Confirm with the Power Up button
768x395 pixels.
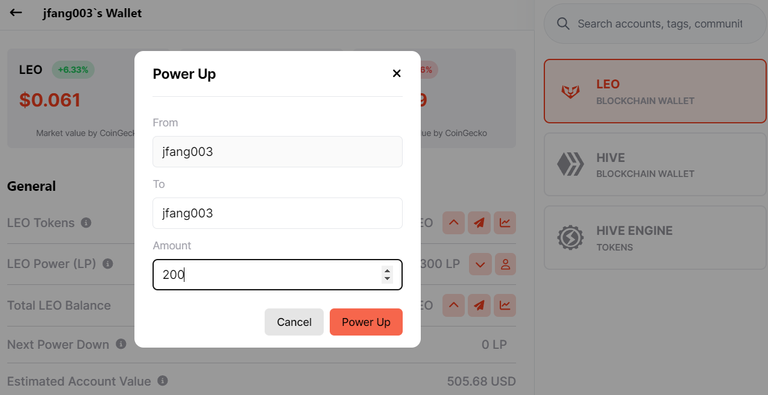pyautogui.click(x=366, y=322)
